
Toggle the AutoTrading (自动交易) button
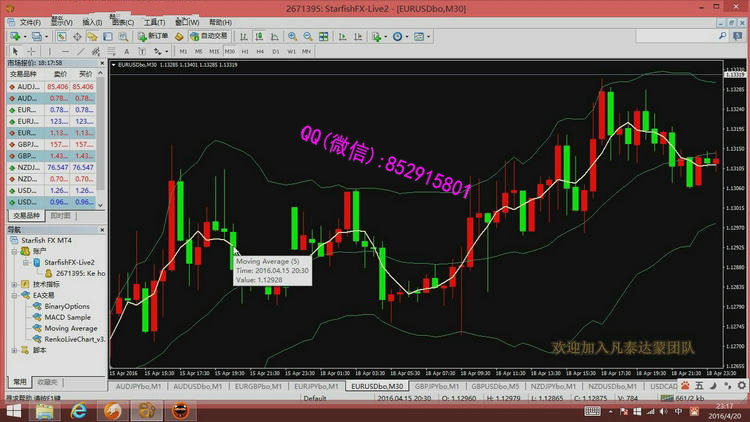point(207,36)
